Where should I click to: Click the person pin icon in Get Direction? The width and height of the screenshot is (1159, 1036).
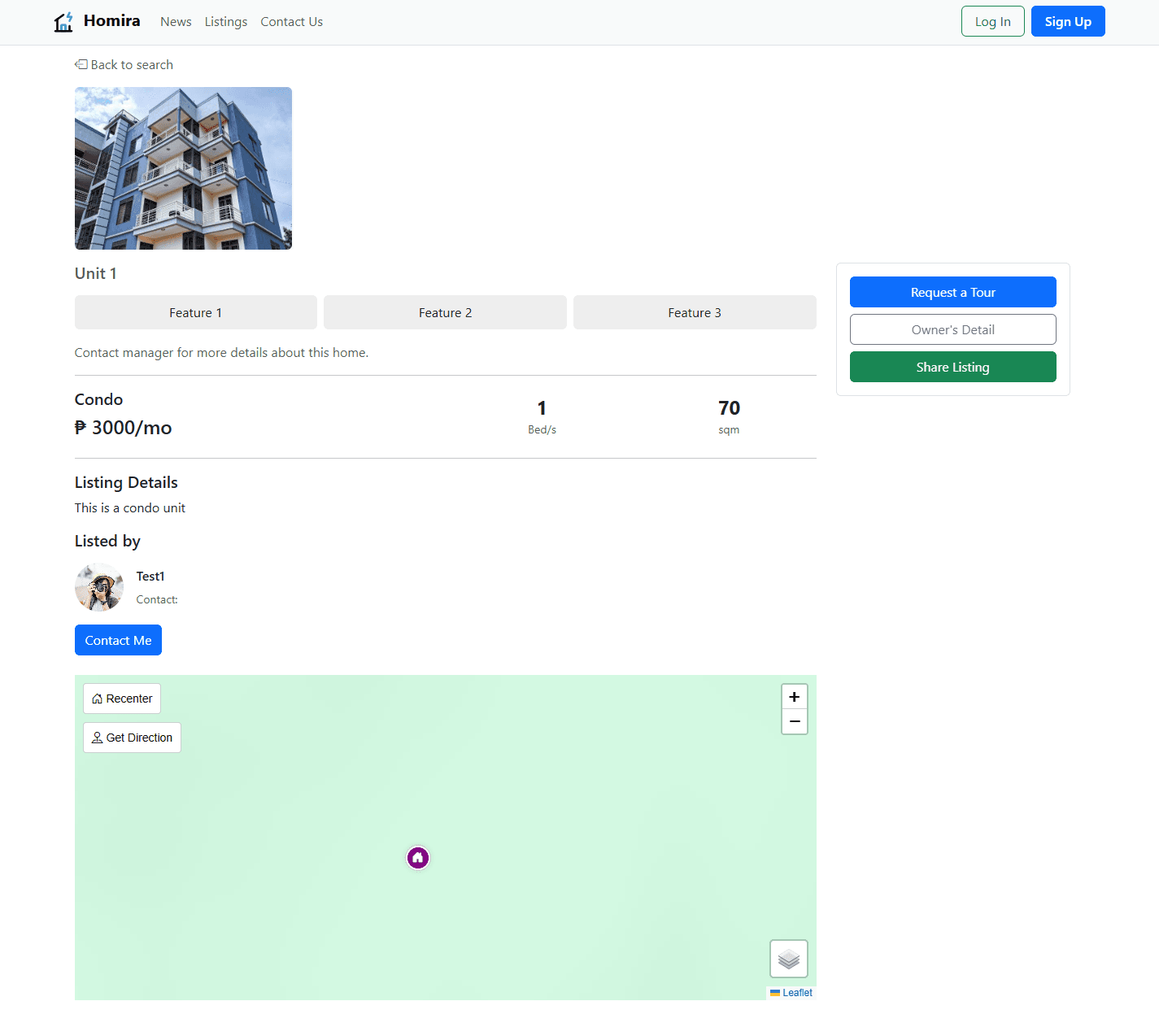(x=98, y=738)
